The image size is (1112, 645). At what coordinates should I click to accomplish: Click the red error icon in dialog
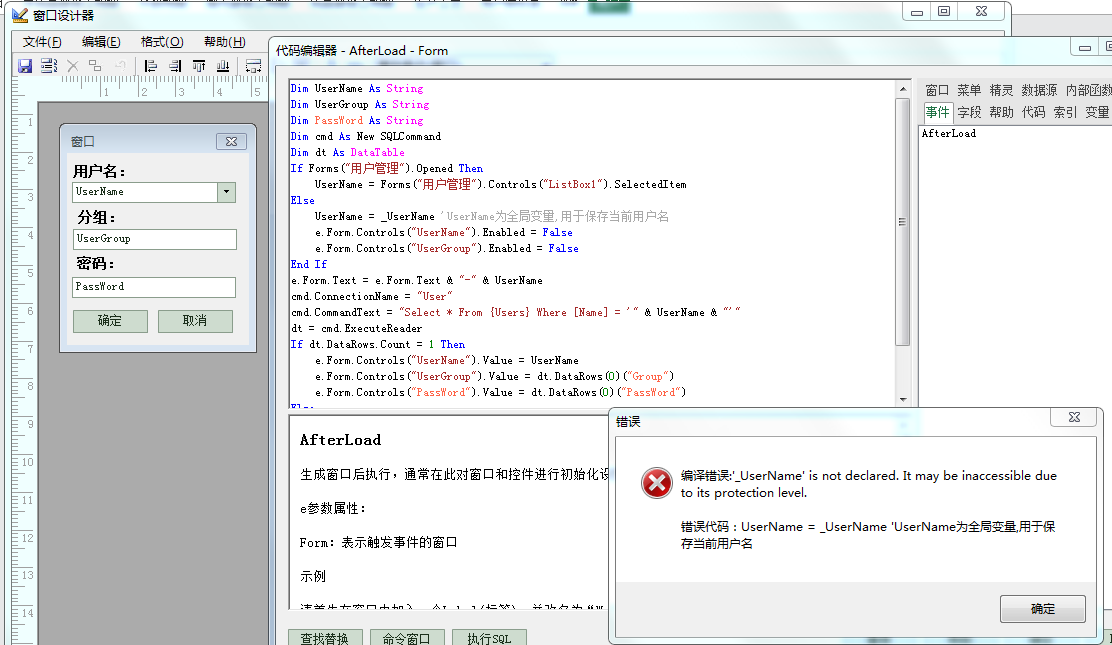[656, 484]
